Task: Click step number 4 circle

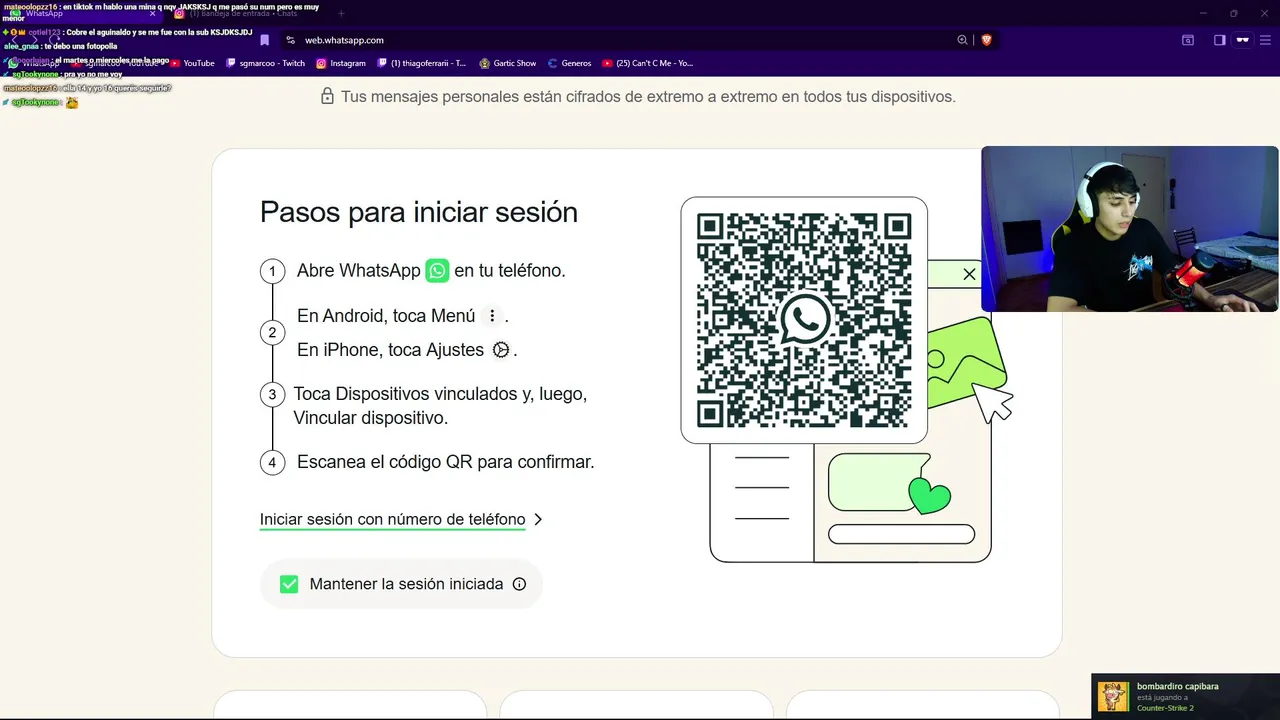Action: point(272,462)
